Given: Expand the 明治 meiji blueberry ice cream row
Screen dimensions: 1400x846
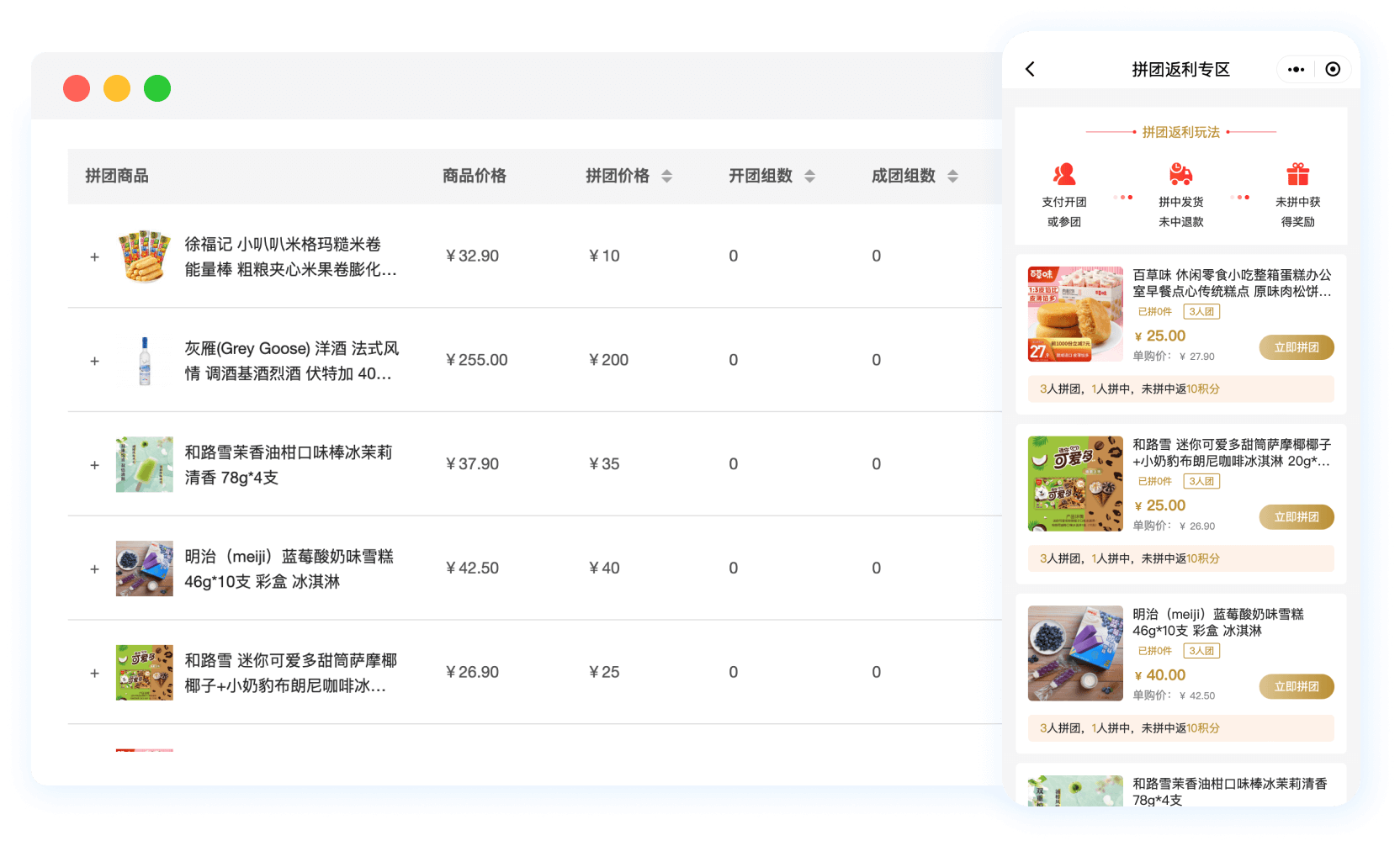Looking at the screenshot, I should pos(95,569).
